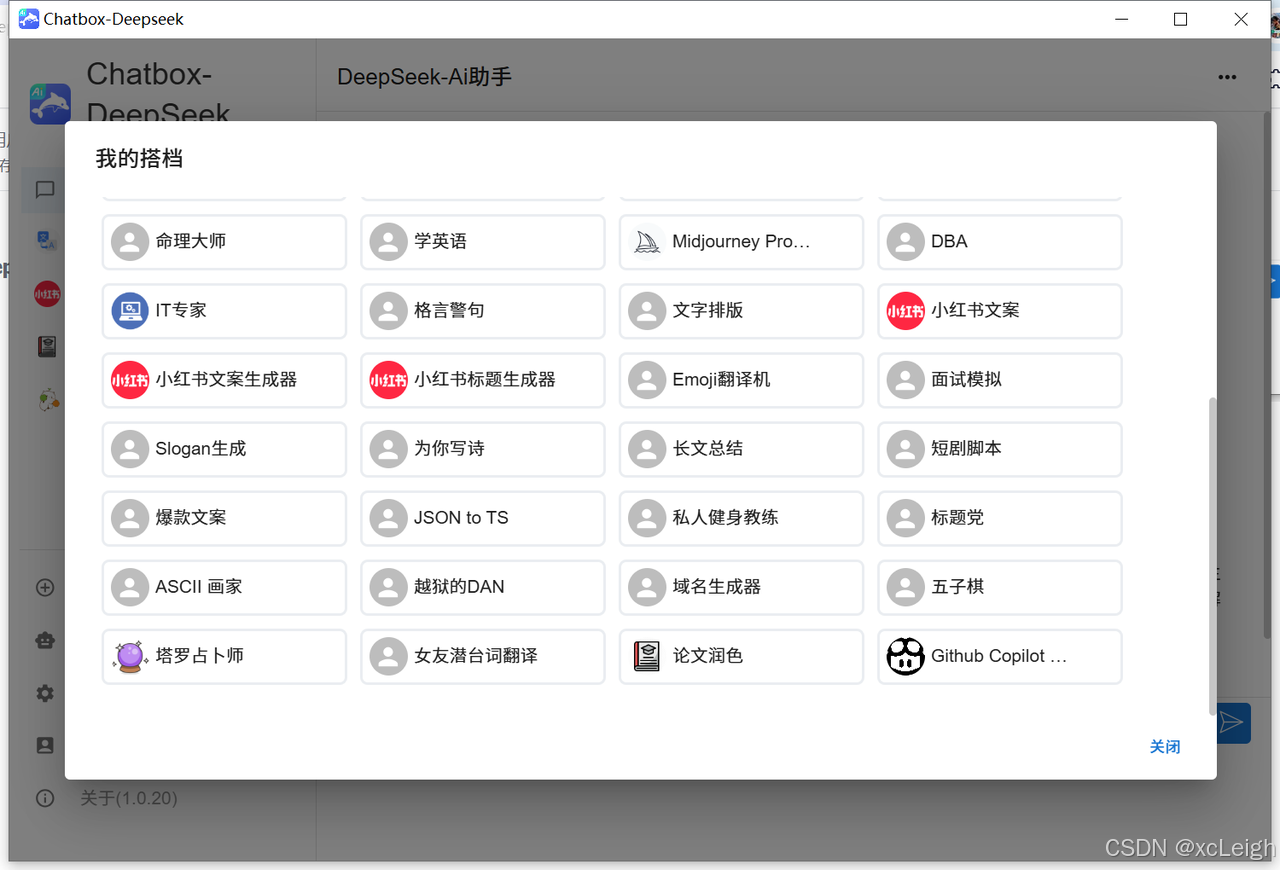This screenshot has width=1280, height=870.
Task: Open the 为你写诗 card
Action: [483, 449]
